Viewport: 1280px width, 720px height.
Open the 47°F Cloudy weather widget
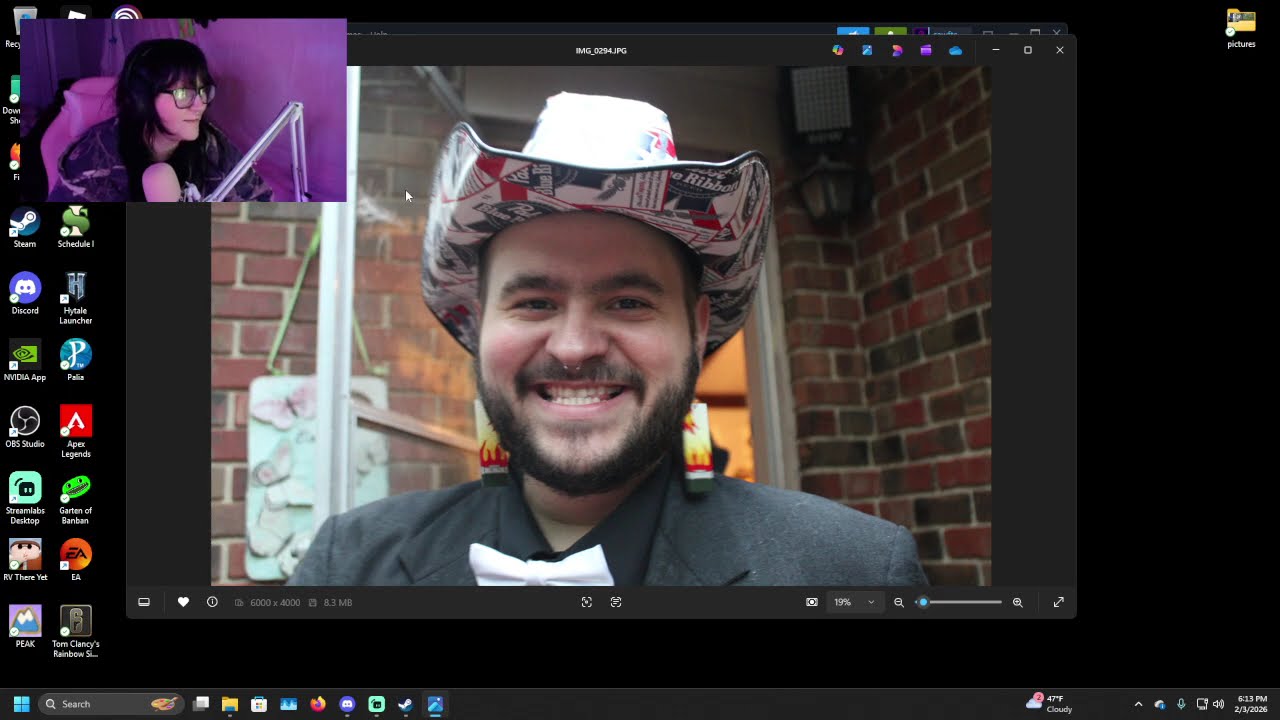coord(1050,704)
